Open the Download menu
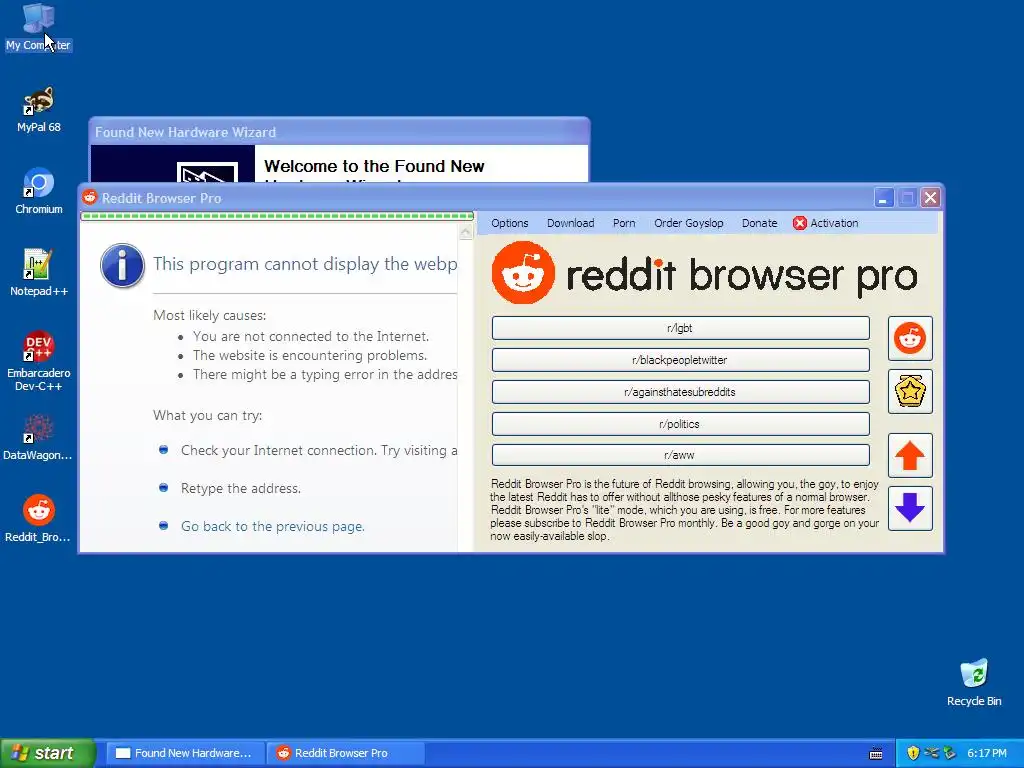 (x=570, y=223)
